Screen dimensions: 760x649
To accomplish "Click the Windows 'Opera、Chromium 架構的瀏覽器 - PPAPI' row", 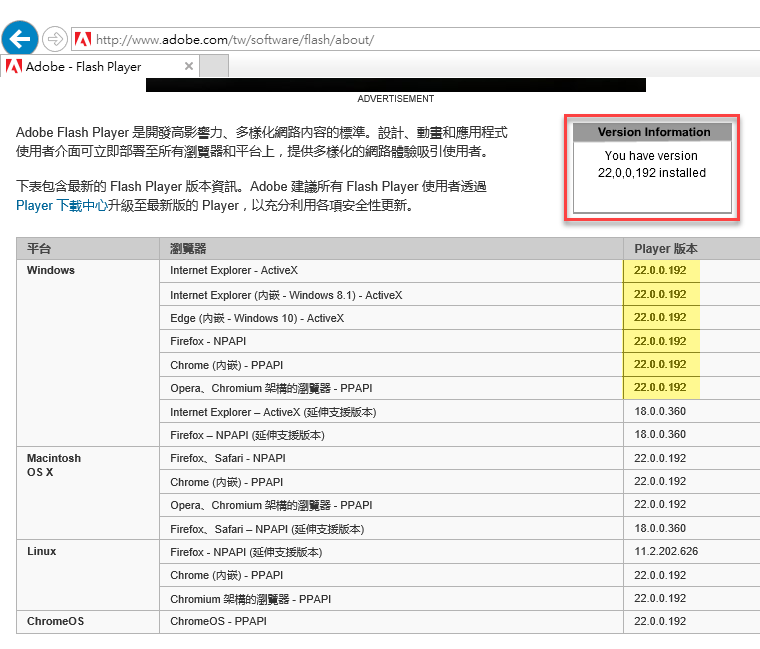I will click(x=391, y=388).
